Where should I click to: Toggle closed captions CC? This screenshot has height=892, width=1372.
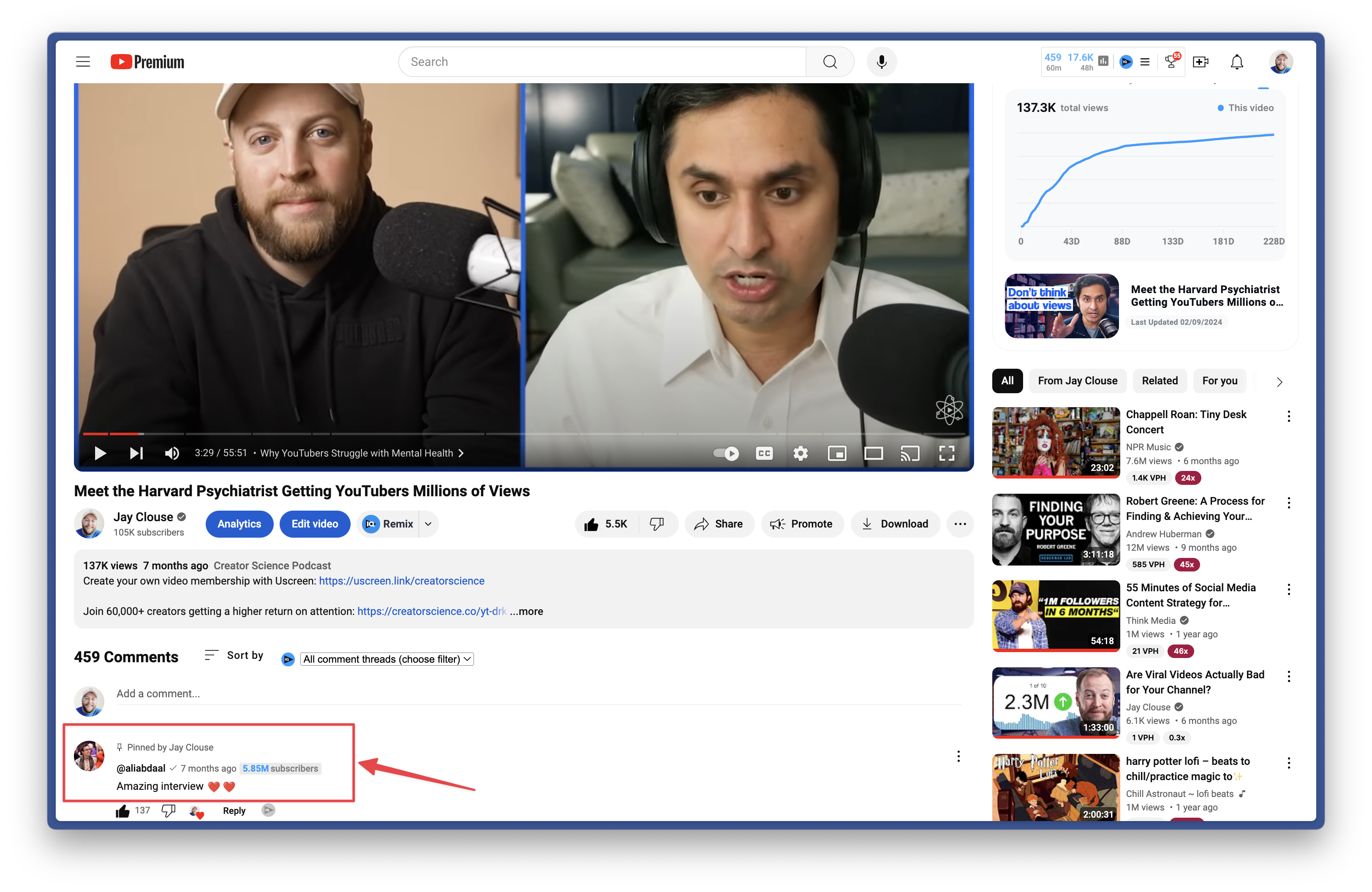tap(764, 453)
